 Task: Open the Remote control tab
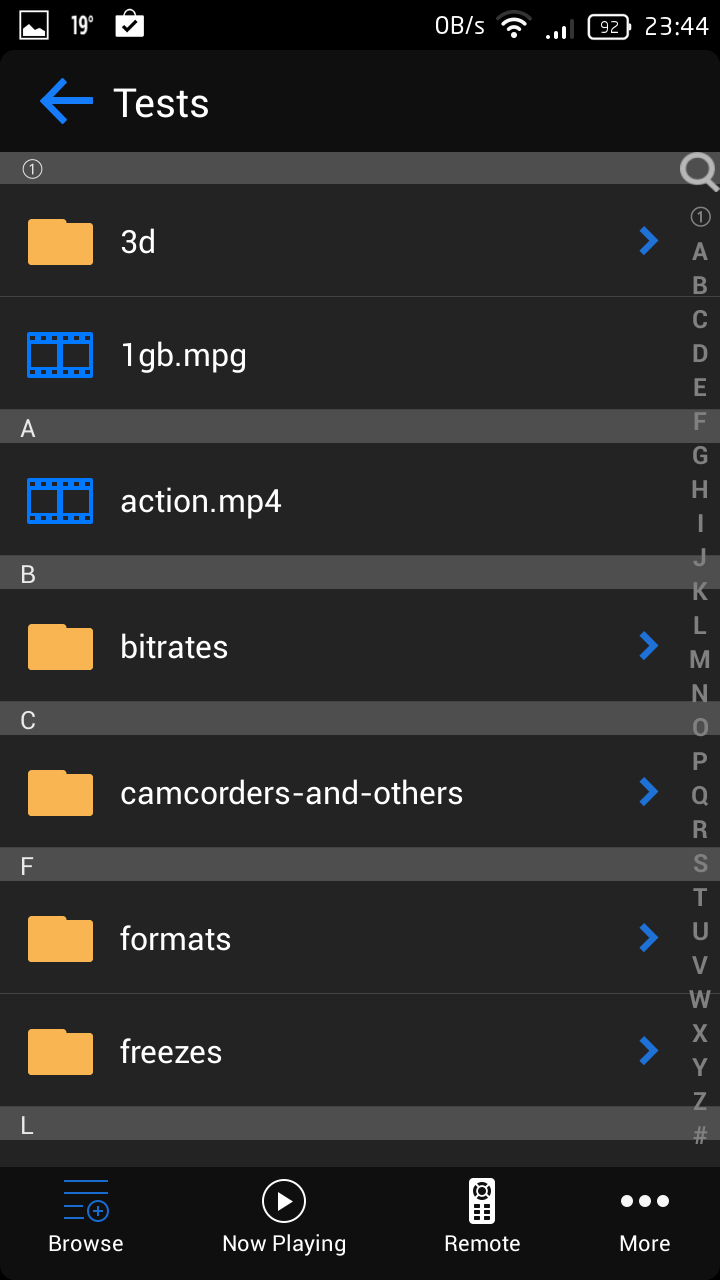point(482,1216)
